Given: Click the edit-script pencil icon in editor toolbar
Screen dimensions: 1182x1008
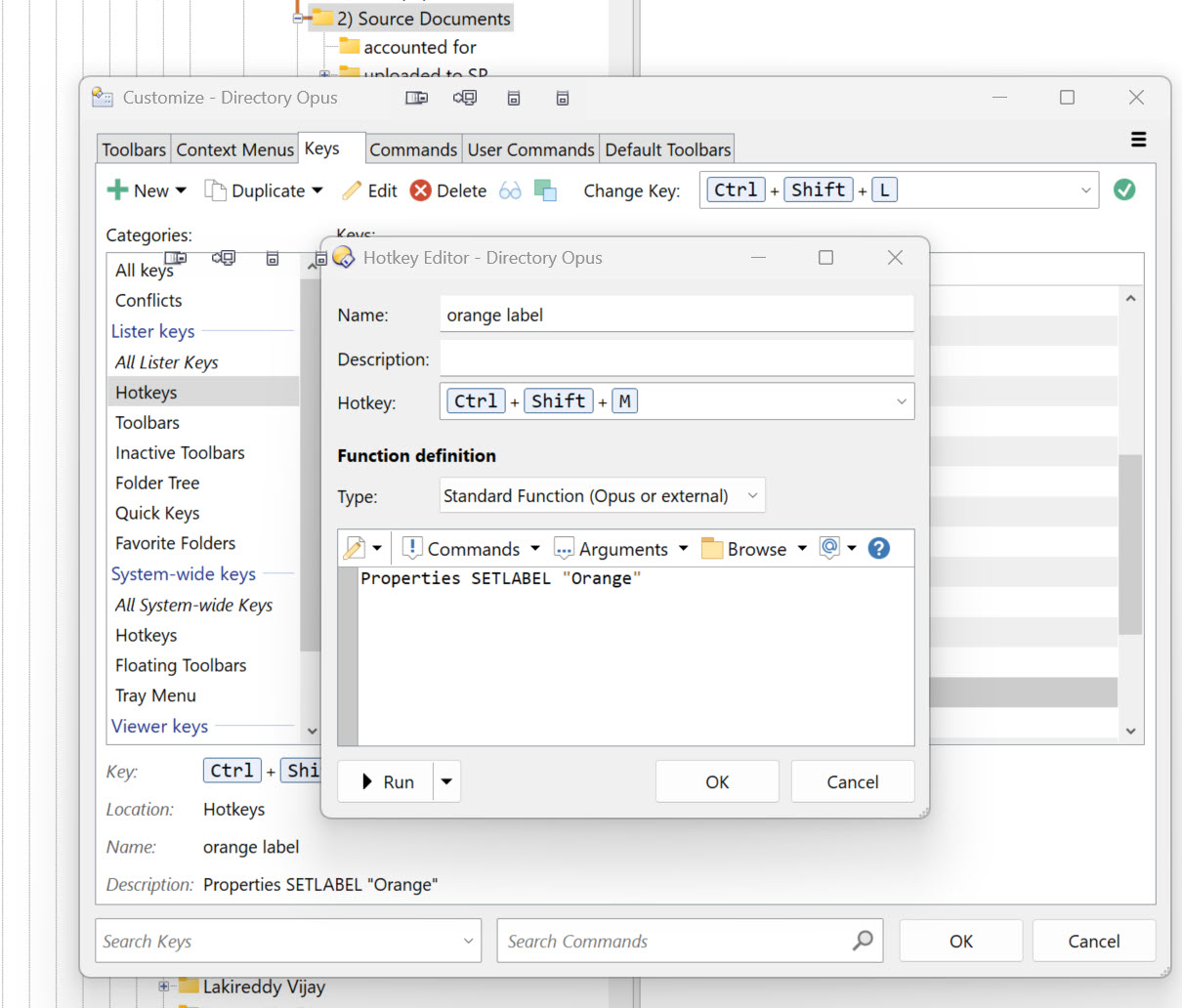Looking at the screenshot, I should (355, 548).
